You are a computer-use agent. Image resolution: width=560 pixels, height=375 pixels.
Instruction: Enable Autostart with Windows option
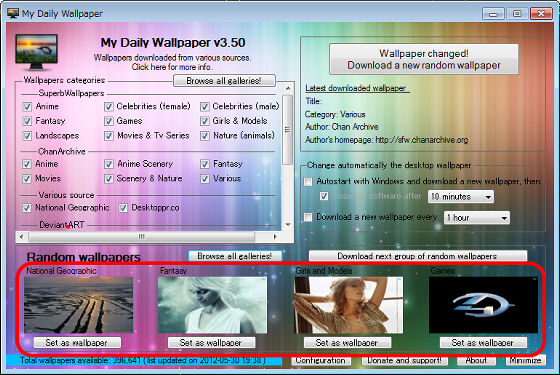tap(308, 182)
